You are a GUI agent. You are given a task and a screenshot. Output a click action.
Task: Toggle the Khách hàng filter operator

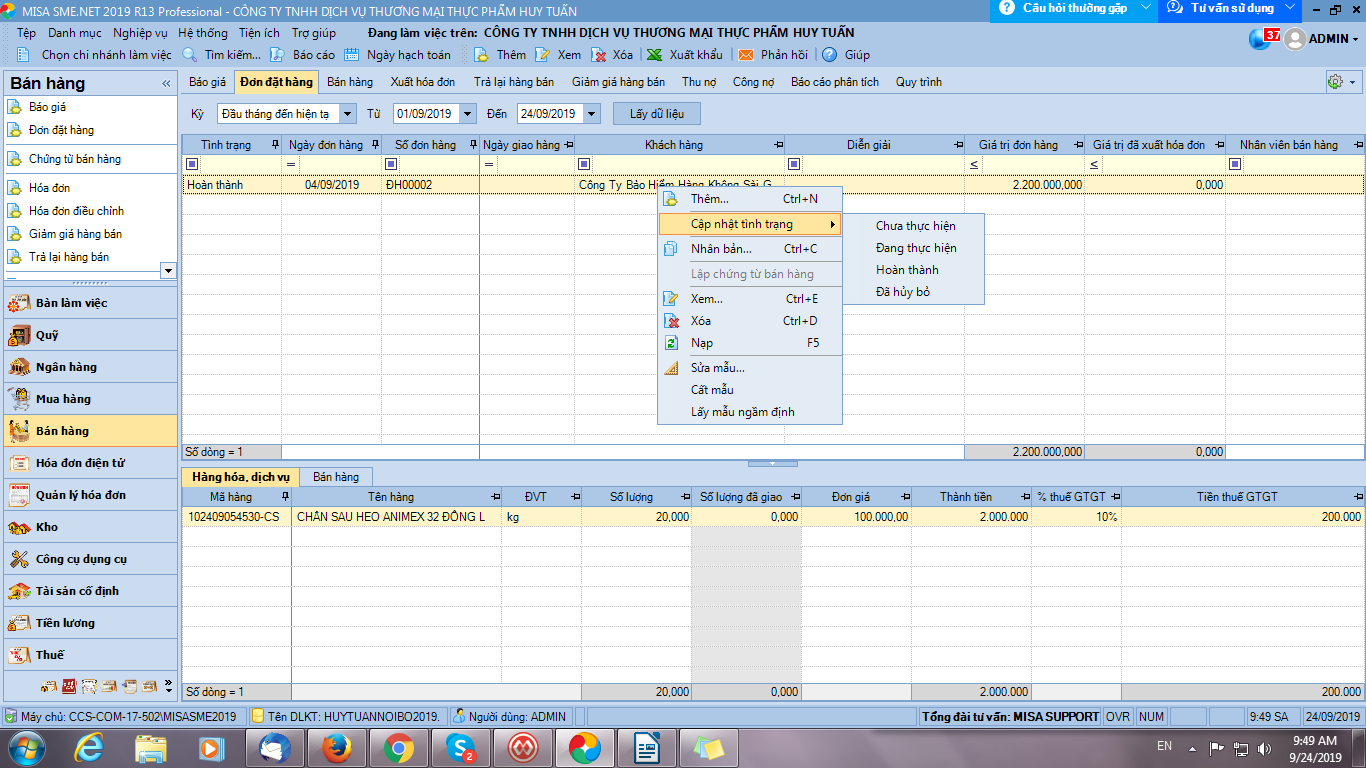pyautogui.click(x=584, y=164)
